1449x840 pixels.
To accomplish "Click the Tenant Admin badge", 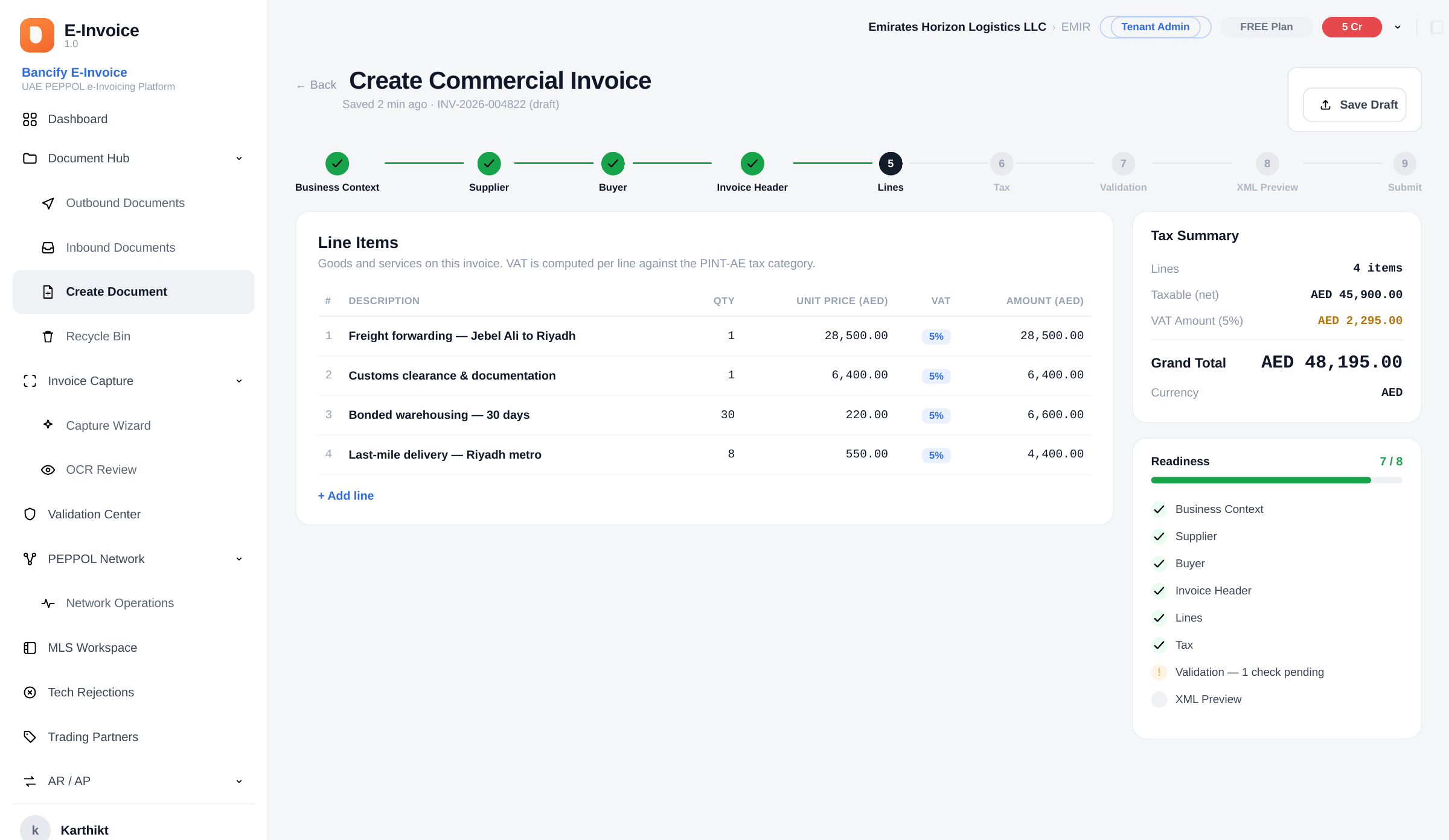I will coord(1155,27).
